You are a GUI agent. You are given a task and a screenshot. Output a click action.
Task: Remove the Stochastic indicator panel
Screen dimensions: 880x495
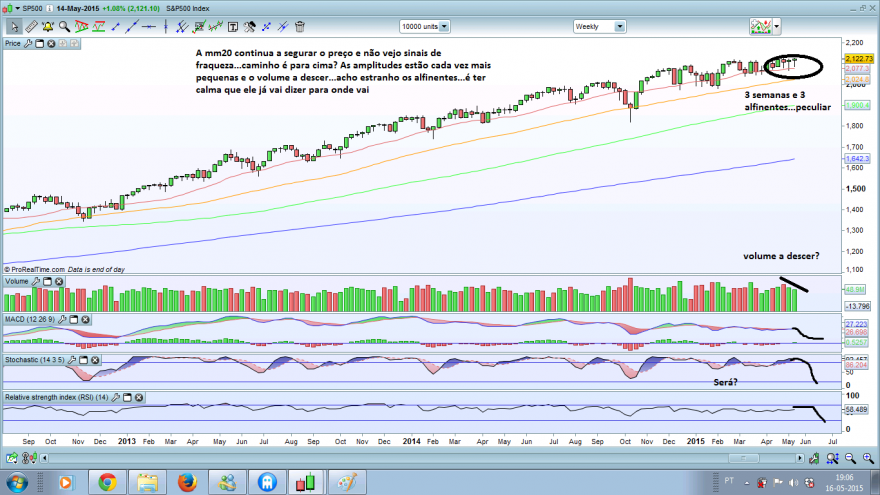click(x=95, y=360)
